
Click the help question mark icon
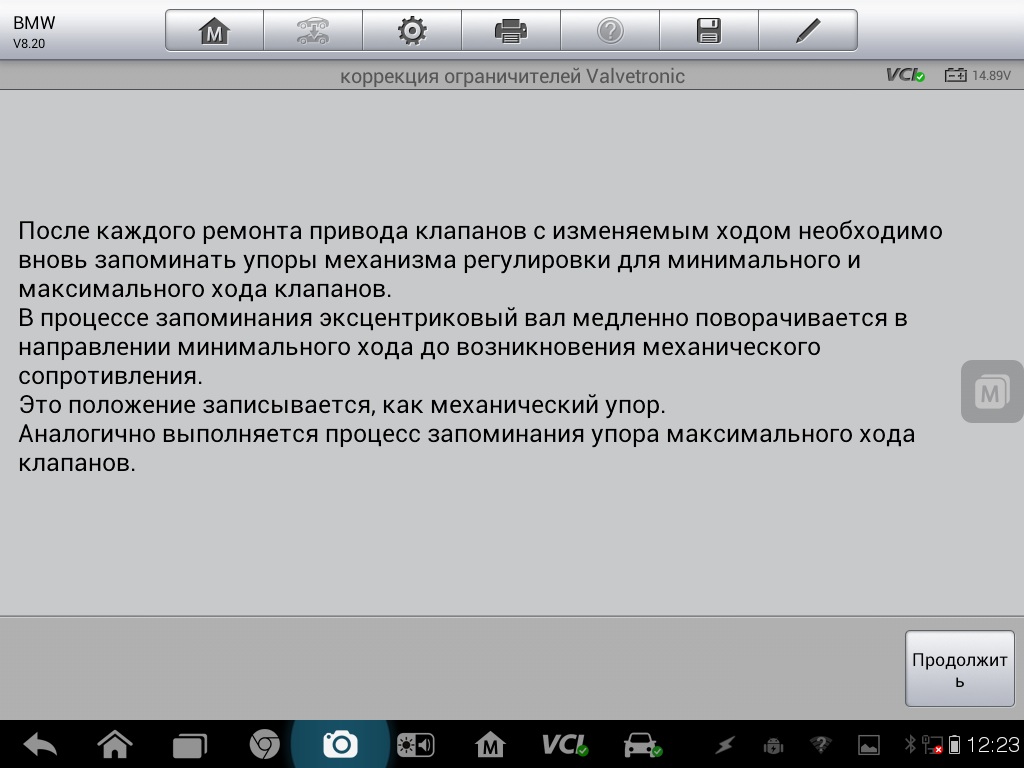[609, 31]
